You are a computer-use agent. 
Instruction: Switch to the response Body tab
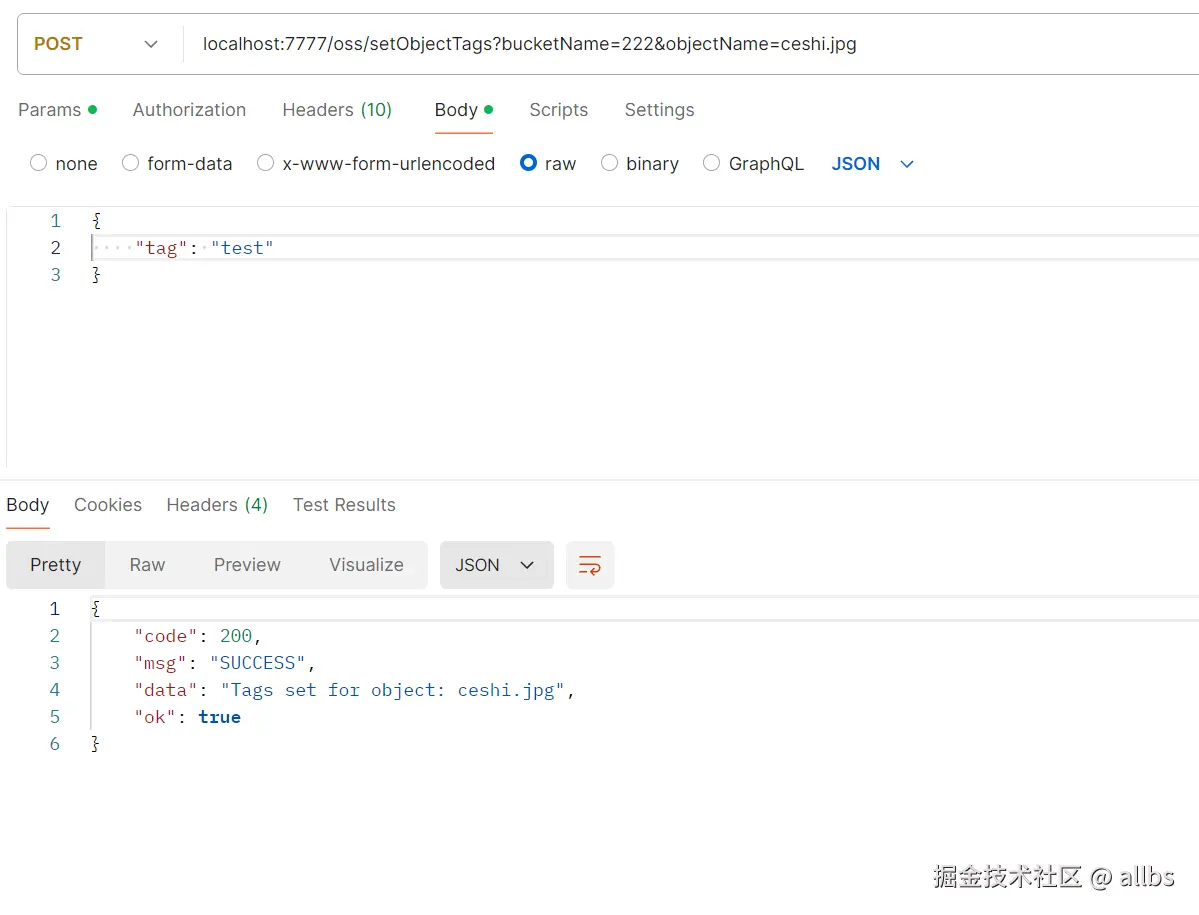tap(28, 505)
